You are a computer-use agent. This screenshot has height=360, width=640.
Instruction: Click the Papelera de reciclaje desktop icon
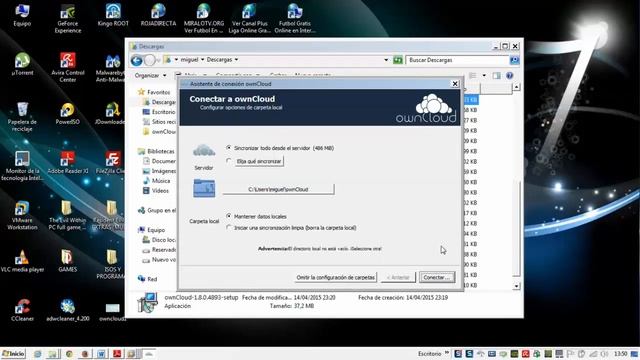(22, 117)
